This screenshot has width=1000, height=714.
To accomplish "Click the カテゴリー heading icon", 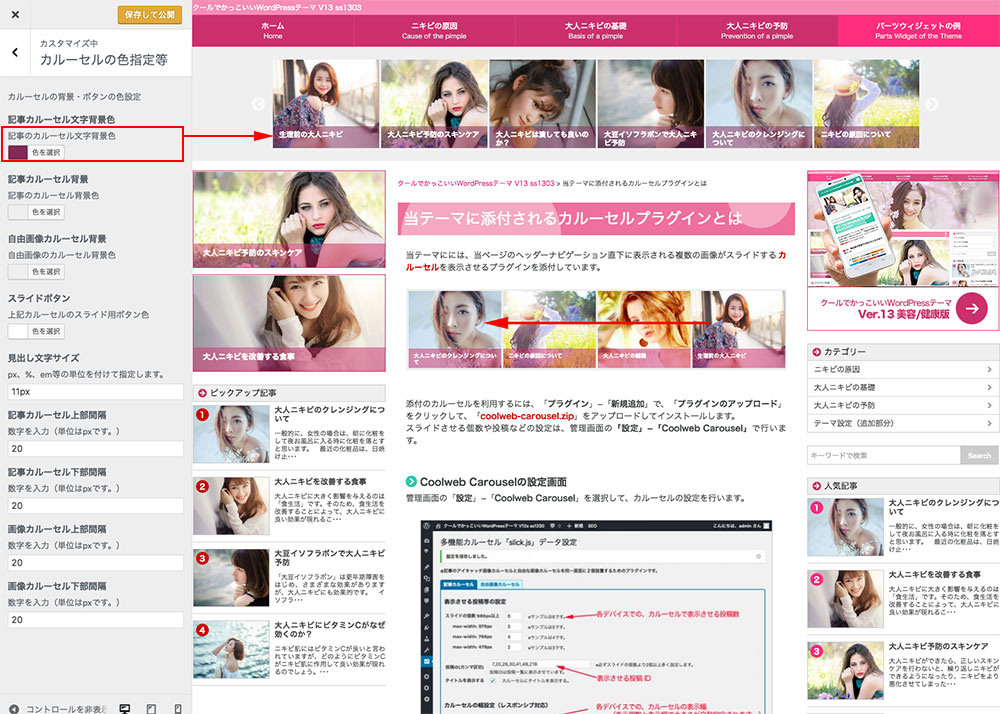I will pos(816,352).
